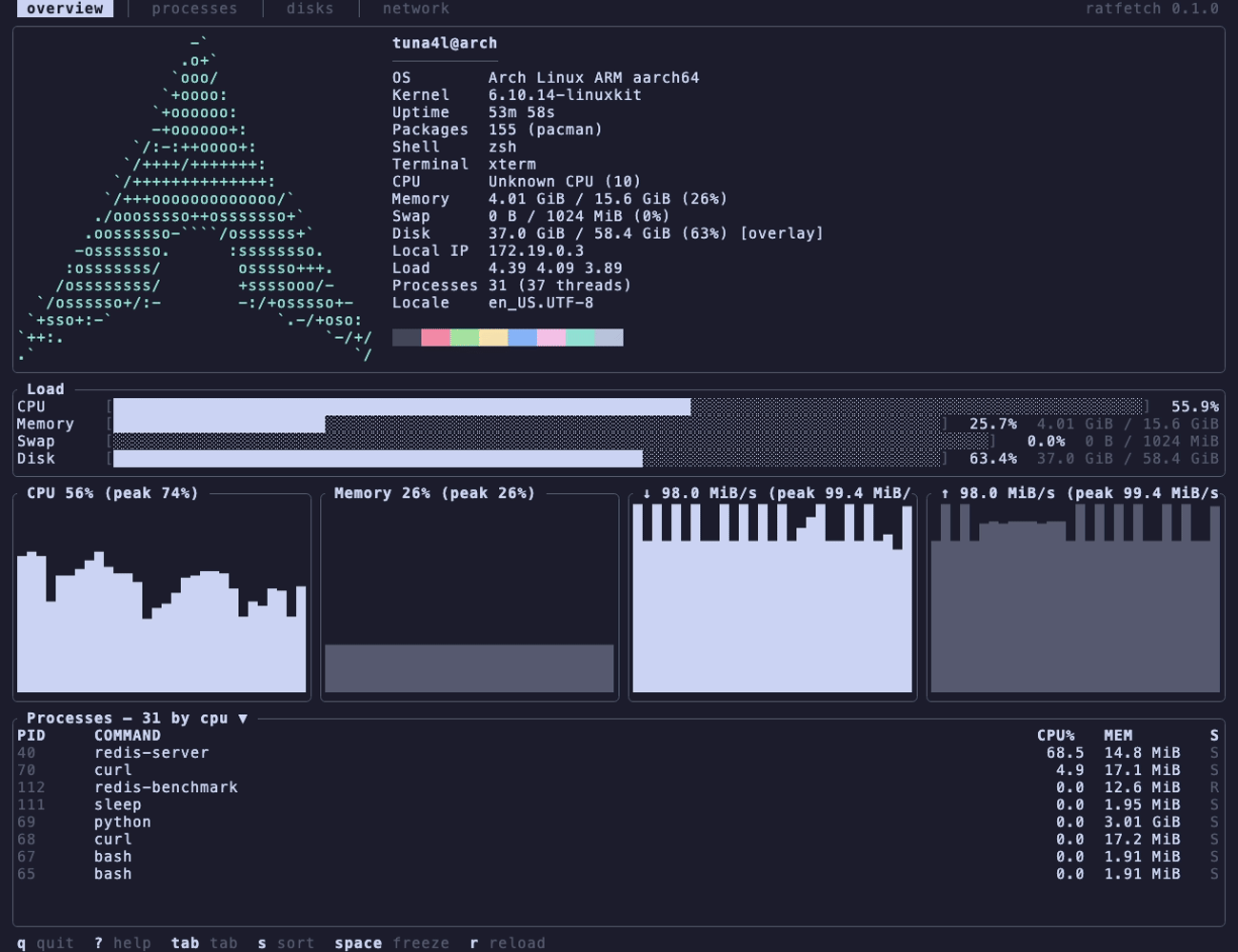Screen dimensions: 1238x952
Task: Click the 68.5 CPU% value for redis-server
Action: 1066,753
